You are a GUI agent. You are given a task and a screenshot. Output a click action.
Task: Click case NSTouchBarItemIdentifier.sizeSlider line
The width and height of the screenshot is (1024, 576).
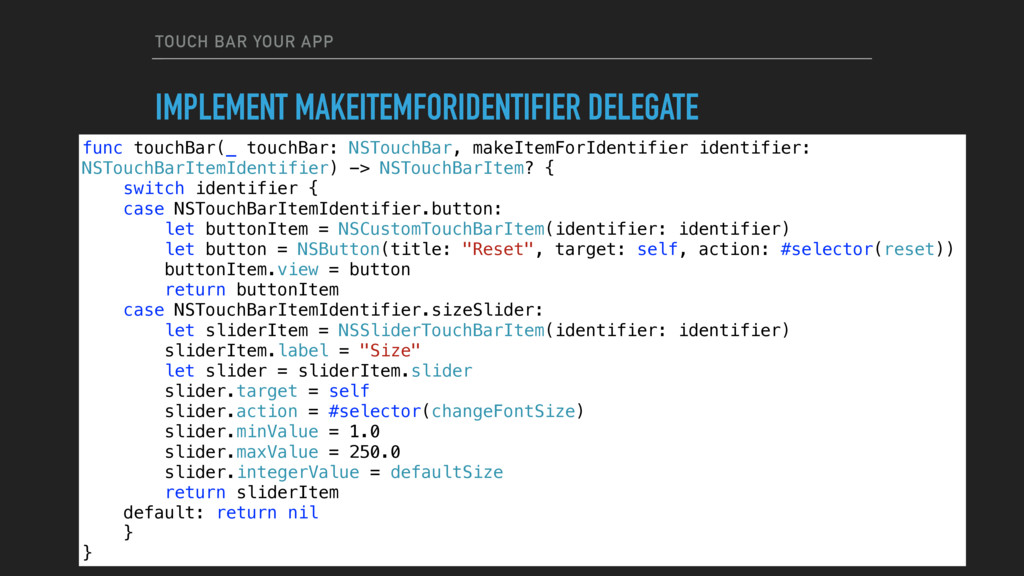(333, 310)
